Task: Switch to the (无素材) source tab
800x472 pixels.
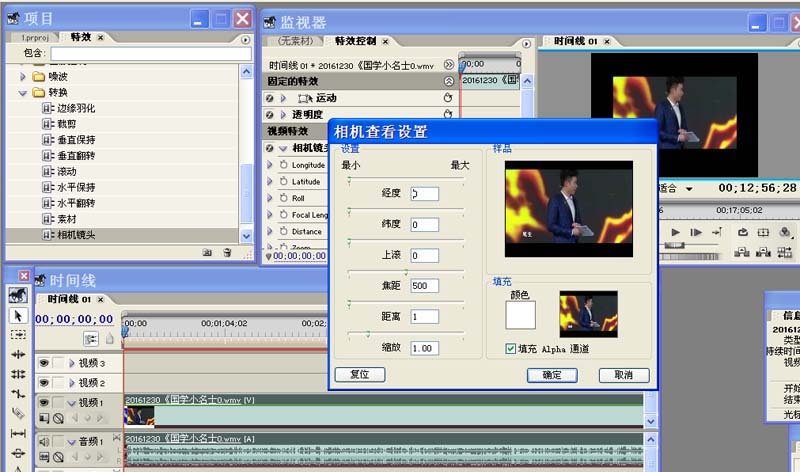Action: pyautogui.click(x=295, y=41)
